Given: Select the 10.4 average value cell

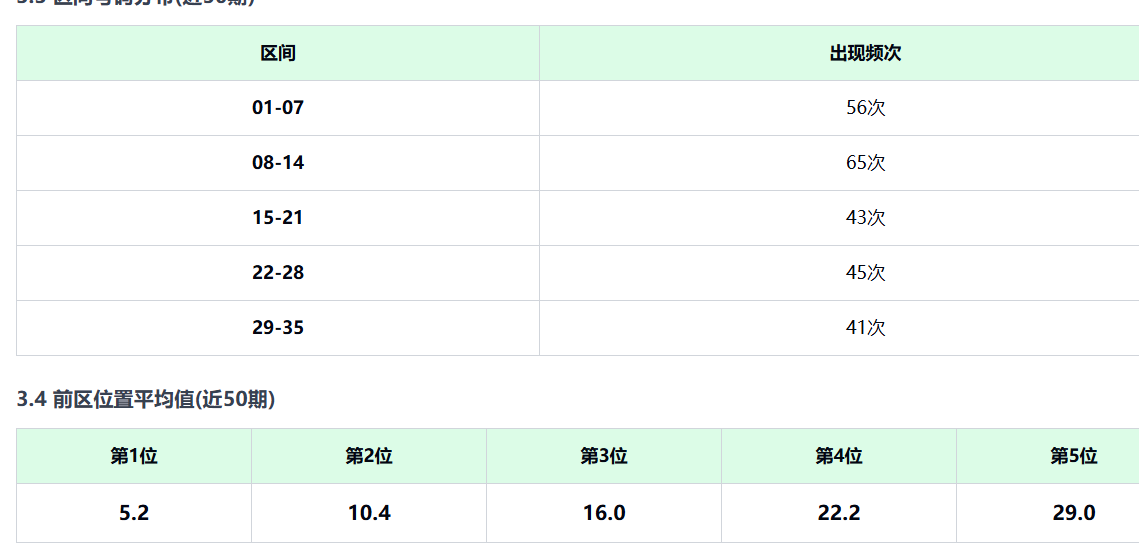Looking at the screenshot, I should tap(369, 514).
